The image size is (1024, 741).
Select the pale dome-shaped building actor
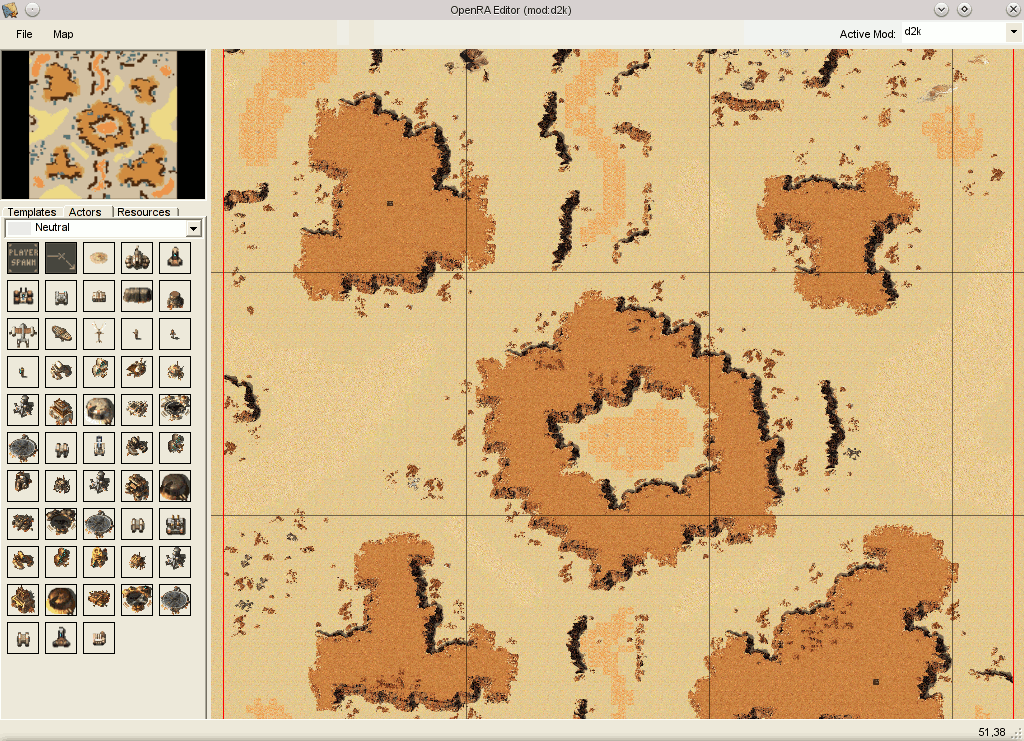point(99,410)
